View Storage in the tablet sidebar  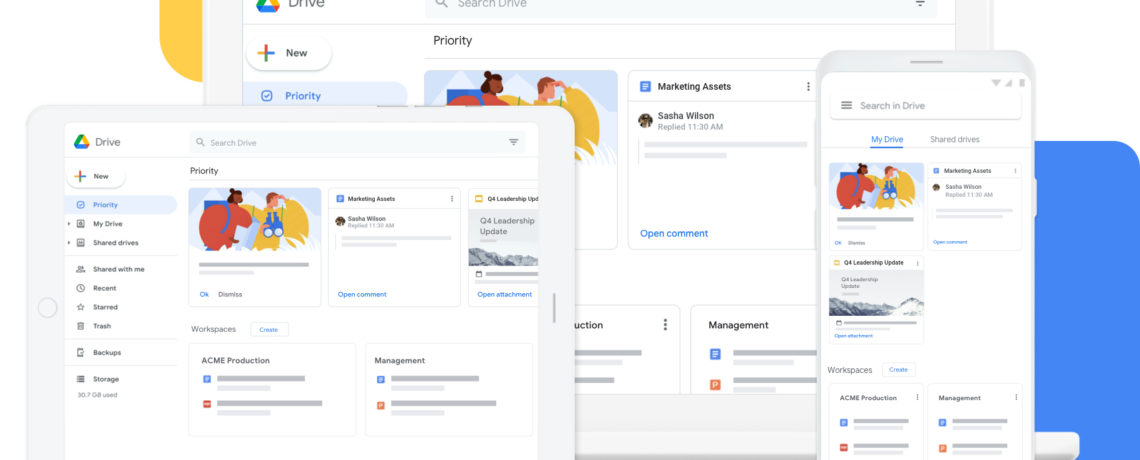point(105,379)
